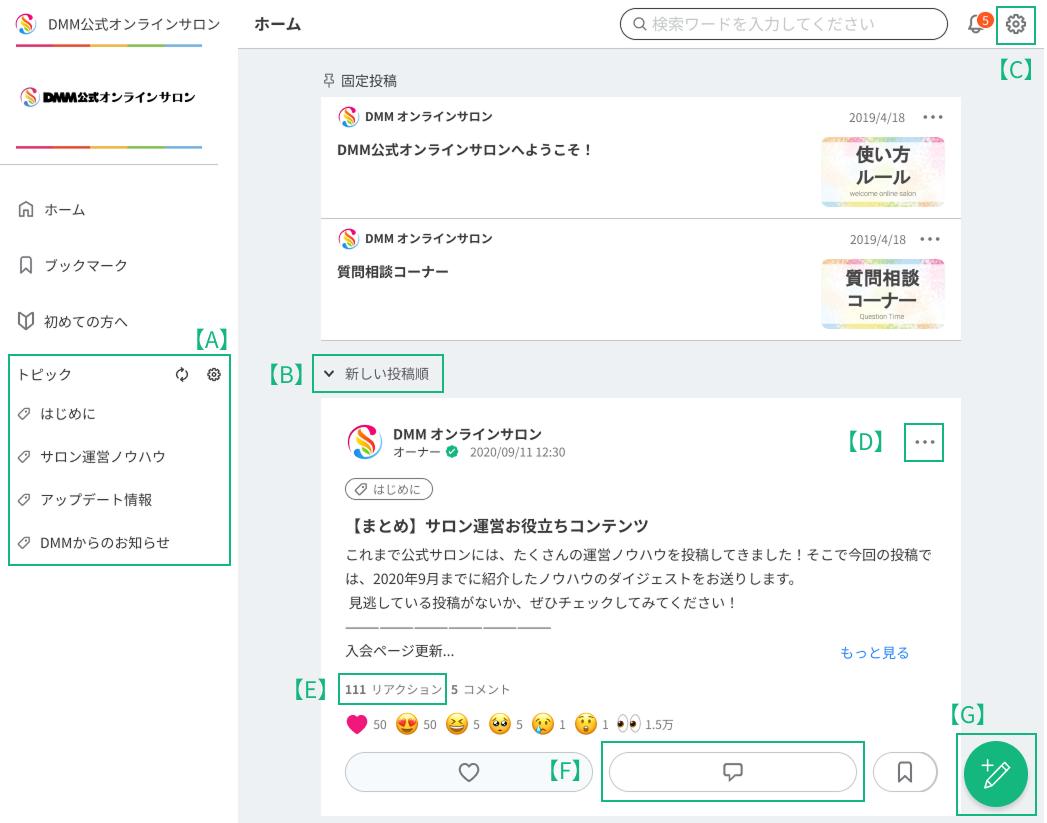Click the avatar of the まとめ post author
The image size is (1047, 823).
365,442
